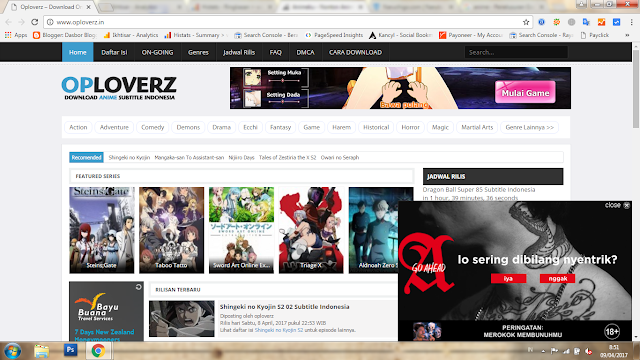Open the Home menu tab
640x360 pixels.
tap(78, 52)
